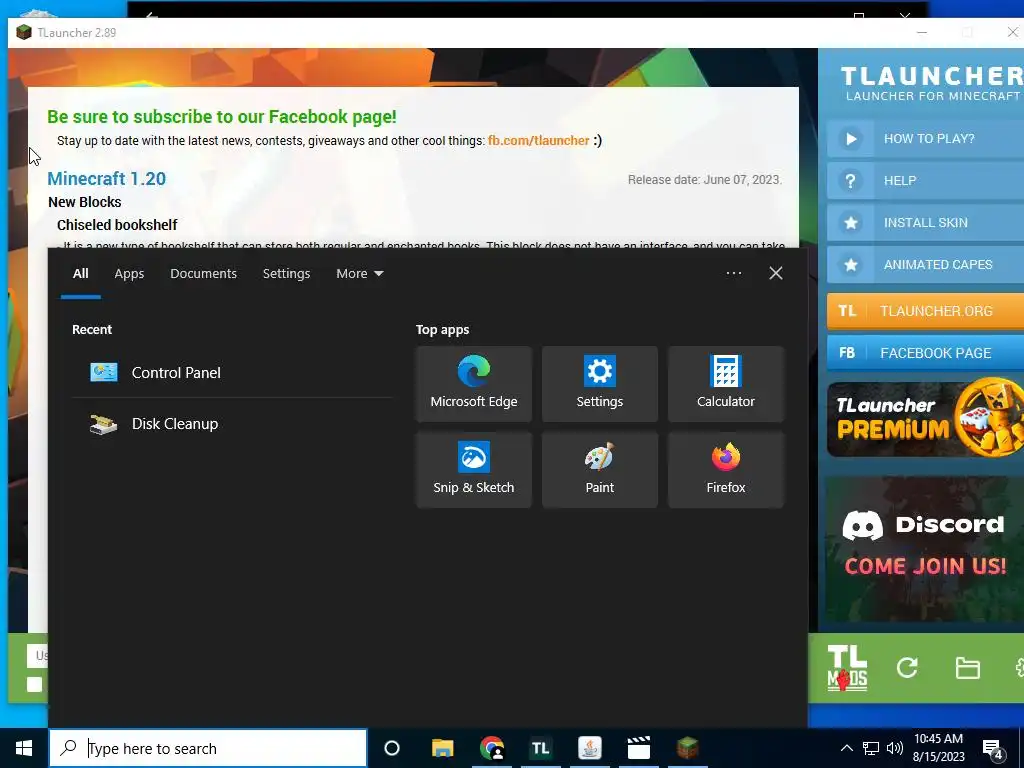Open the three-dot options in search panel

pyautogui.click(x=734, y=273)
